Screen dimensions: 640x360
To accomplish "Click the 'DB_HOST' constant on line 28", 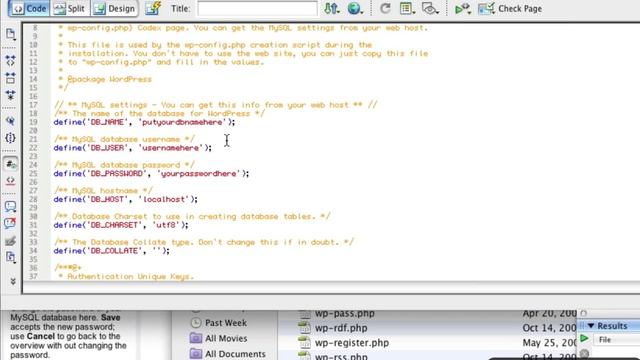I will (x=108, y=199).
